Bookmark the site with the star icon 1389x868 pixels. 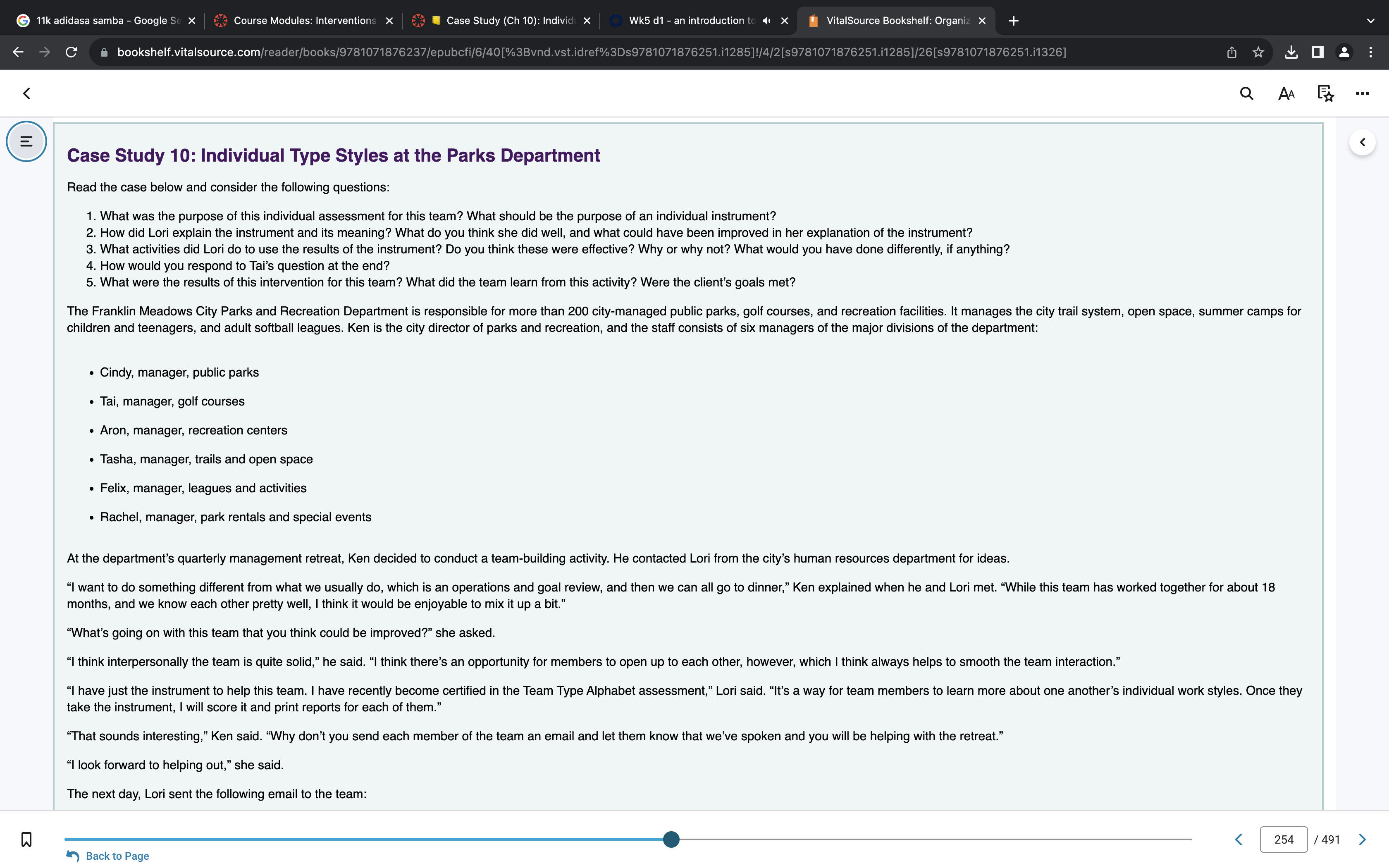1258,52
